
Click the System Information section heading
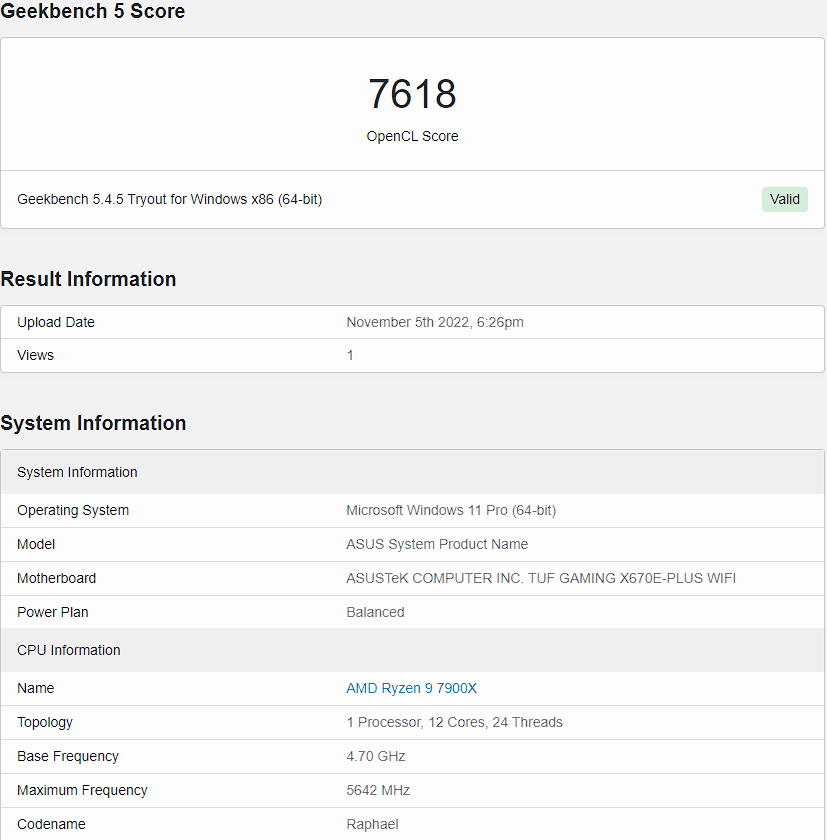pos(93,423)
